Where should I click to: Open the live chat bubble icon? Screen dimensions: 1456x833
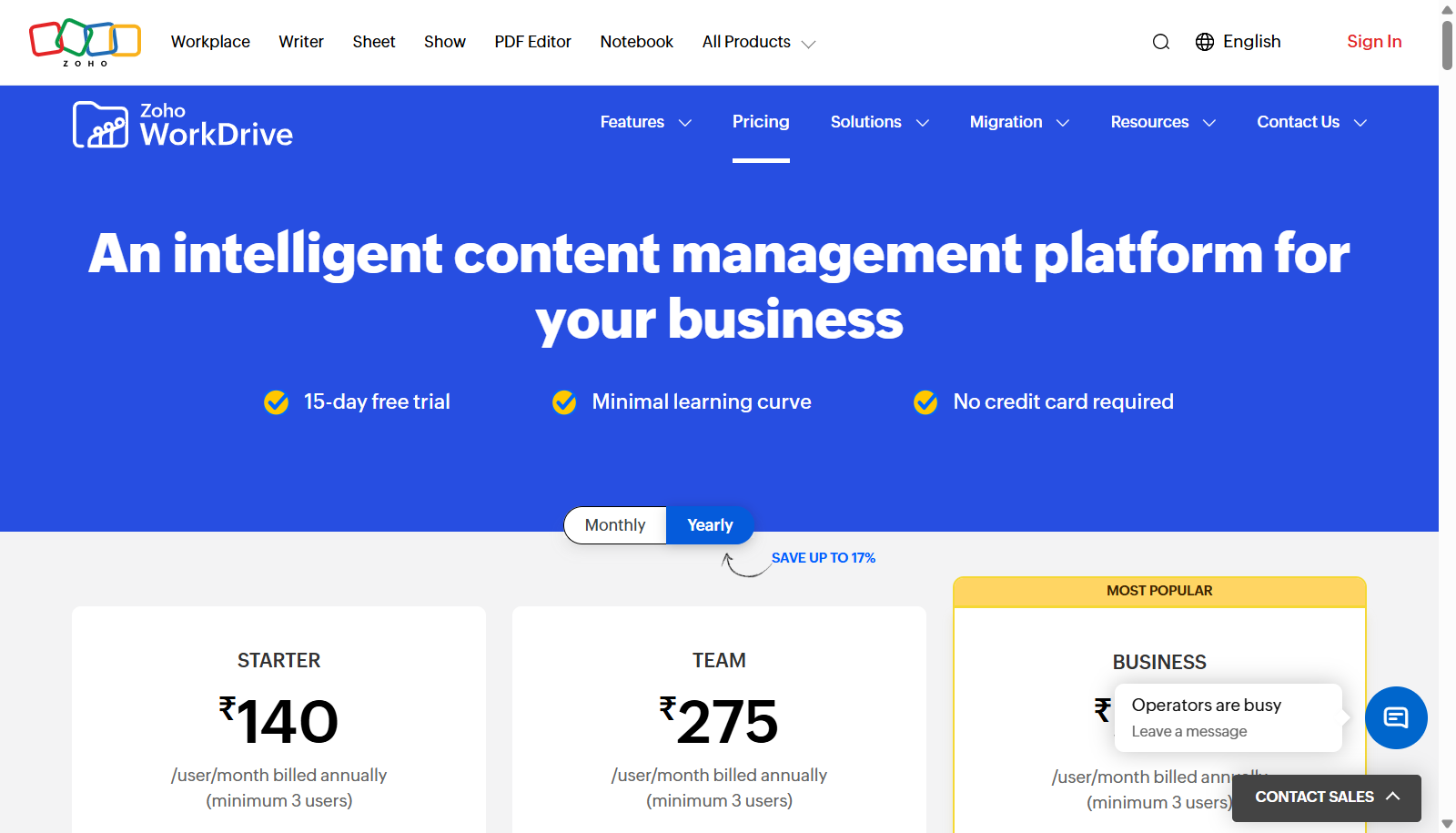(x=1396, y=717)
